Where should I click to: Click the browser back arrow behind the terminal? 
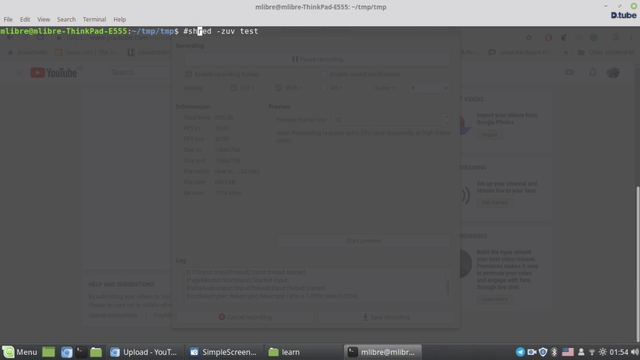pyautogui.click(x=10, y=38)
